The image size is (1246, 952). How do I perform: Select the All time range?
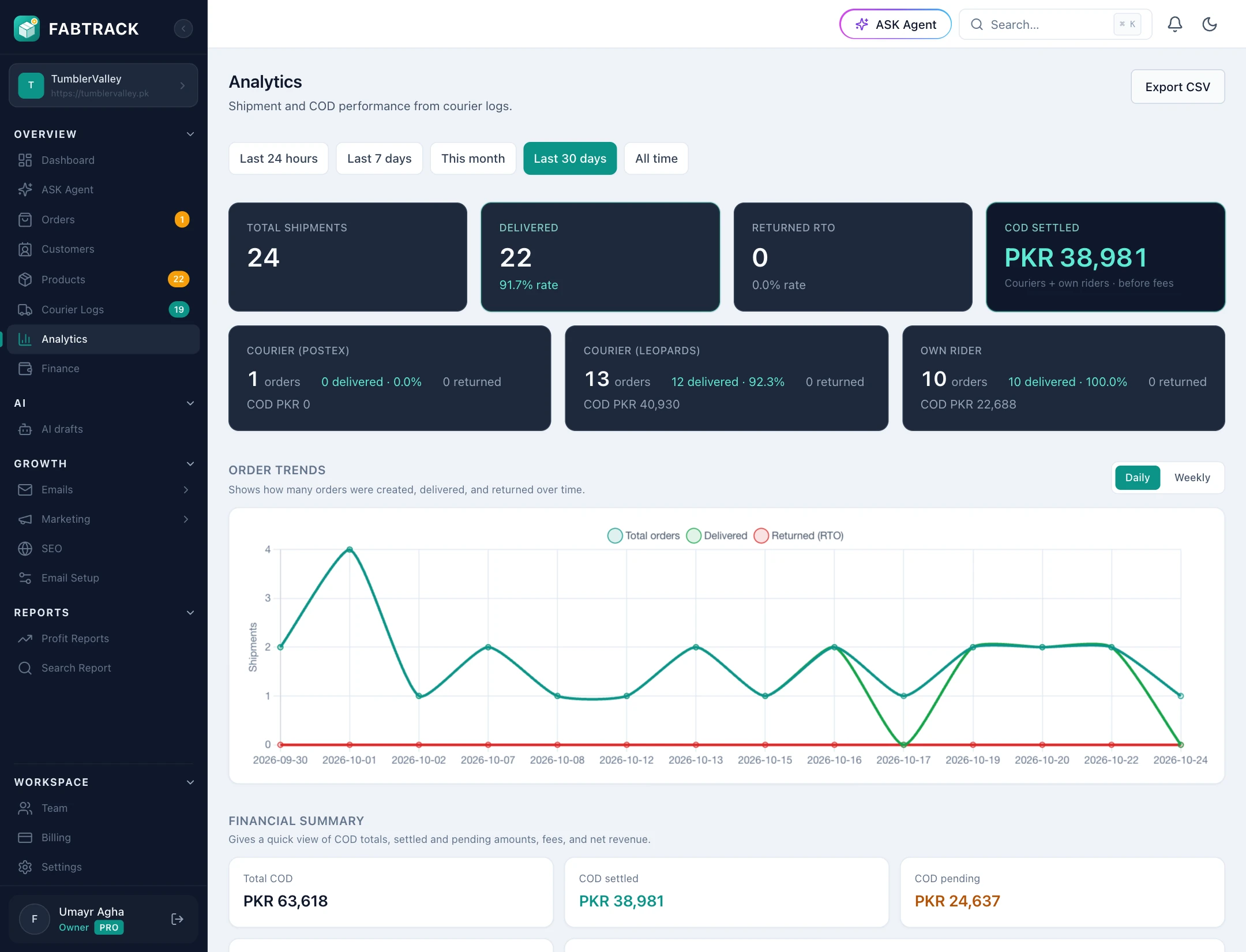coord(656,158)
